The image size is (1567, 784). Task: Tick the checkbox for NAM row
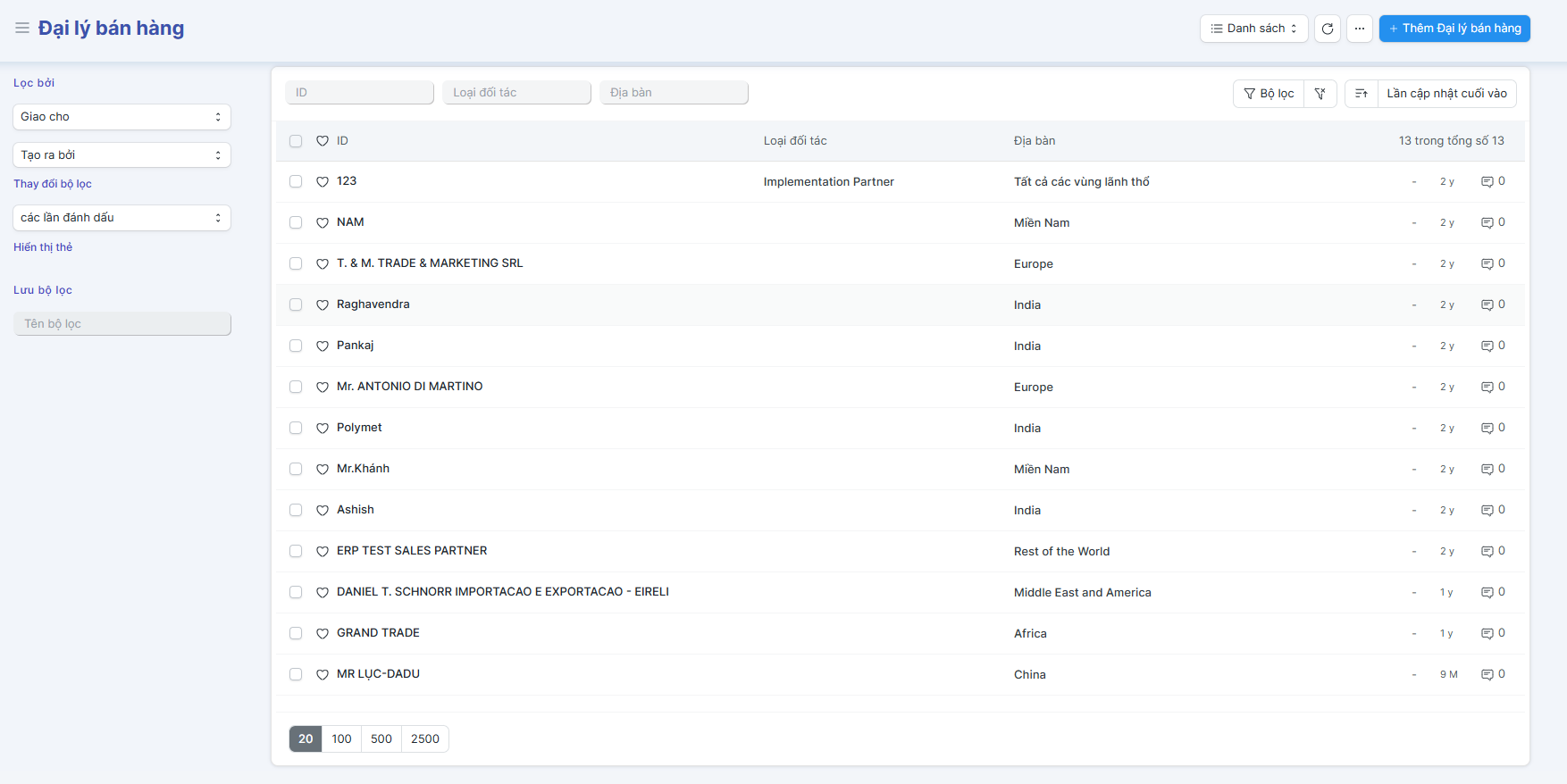[296, 223]
